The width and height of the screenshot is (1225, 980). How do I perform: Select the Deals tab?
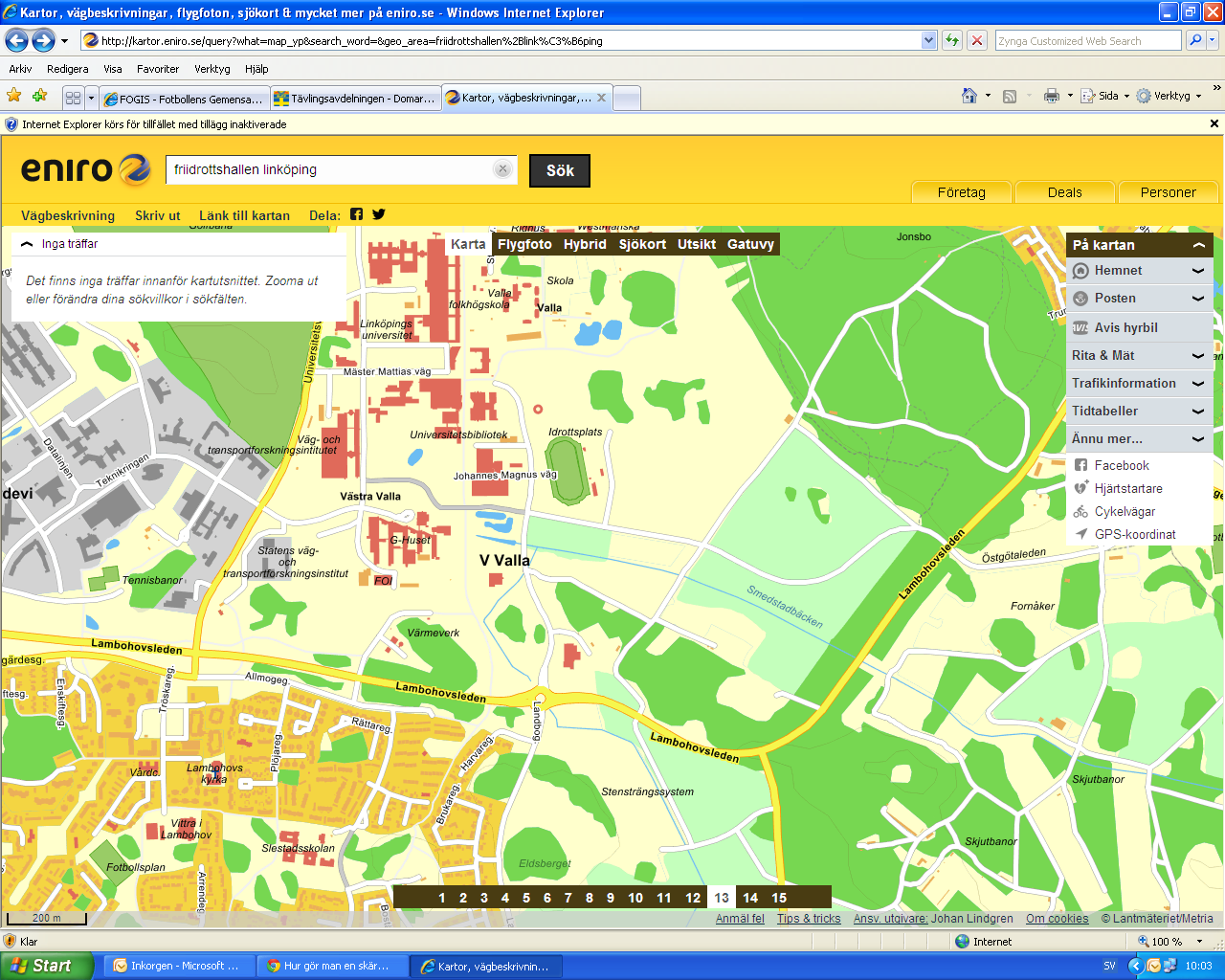click(x=1064, y=192)
